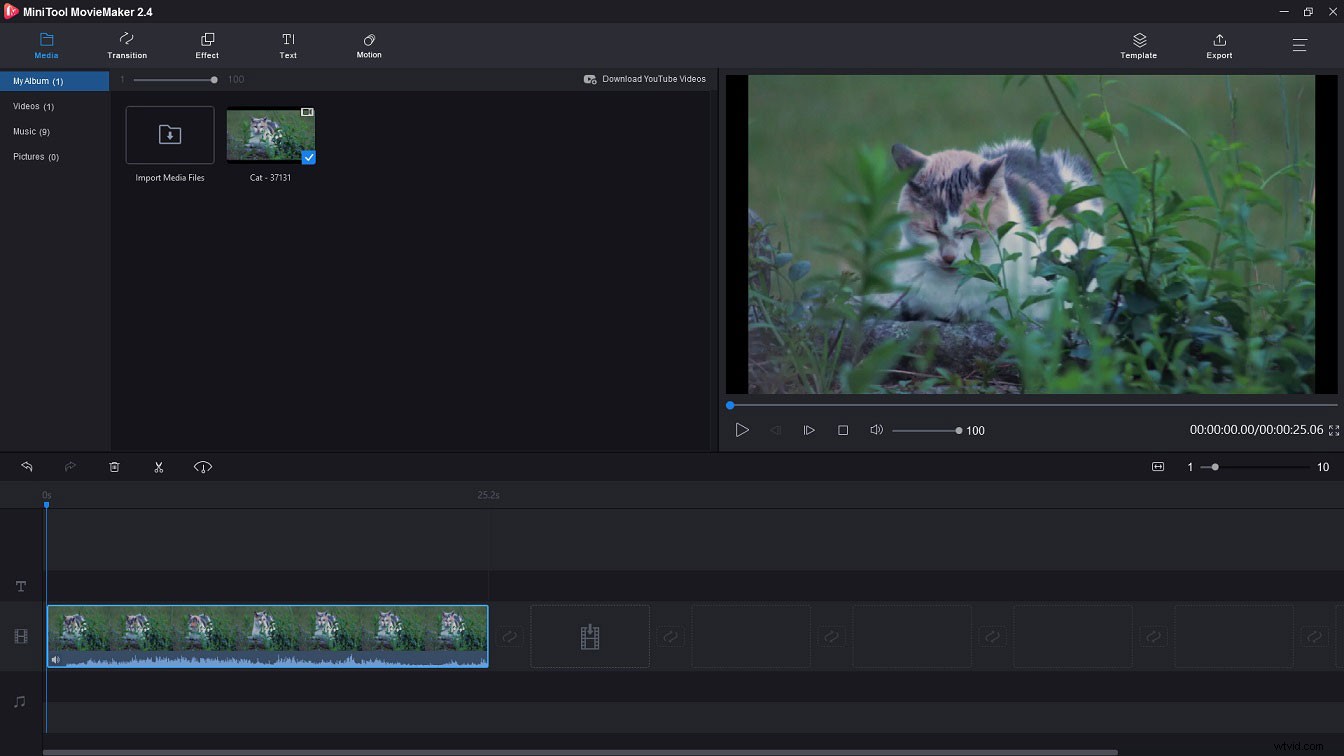Click the Undo icon above the timeline
Screen dimensions: 1344x756
[26, 466]
